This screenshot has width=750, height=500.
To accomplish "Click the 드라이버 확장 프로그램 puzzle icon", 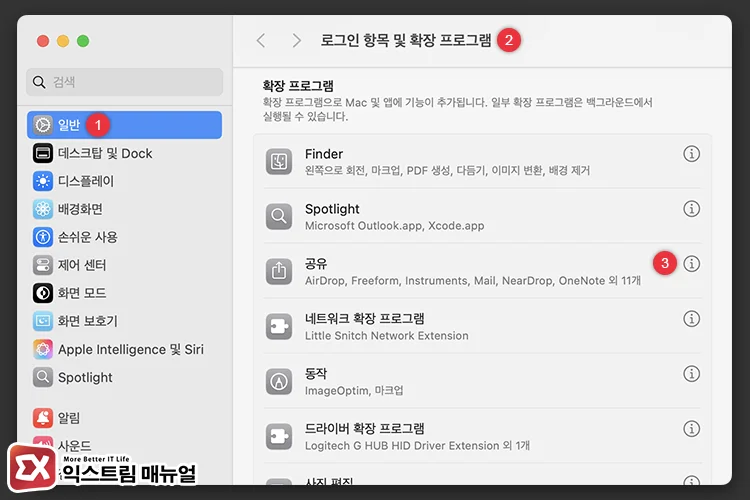I will tap(279, 436).
